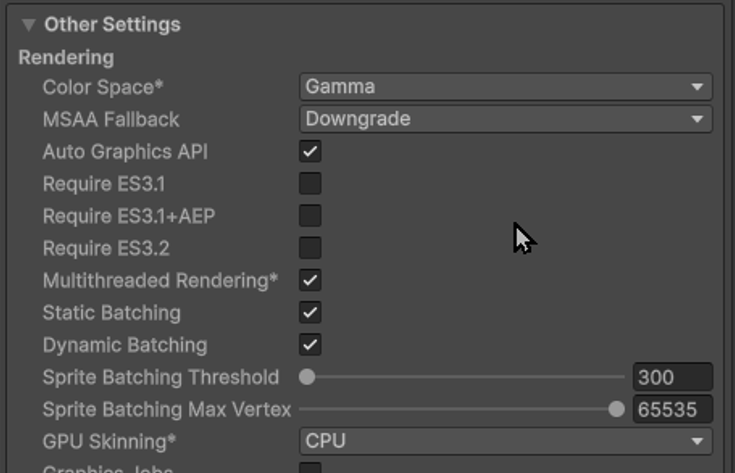735x473 pixels.
Task: Open the GPU Skinning dropdown
Action: [505, 441]
